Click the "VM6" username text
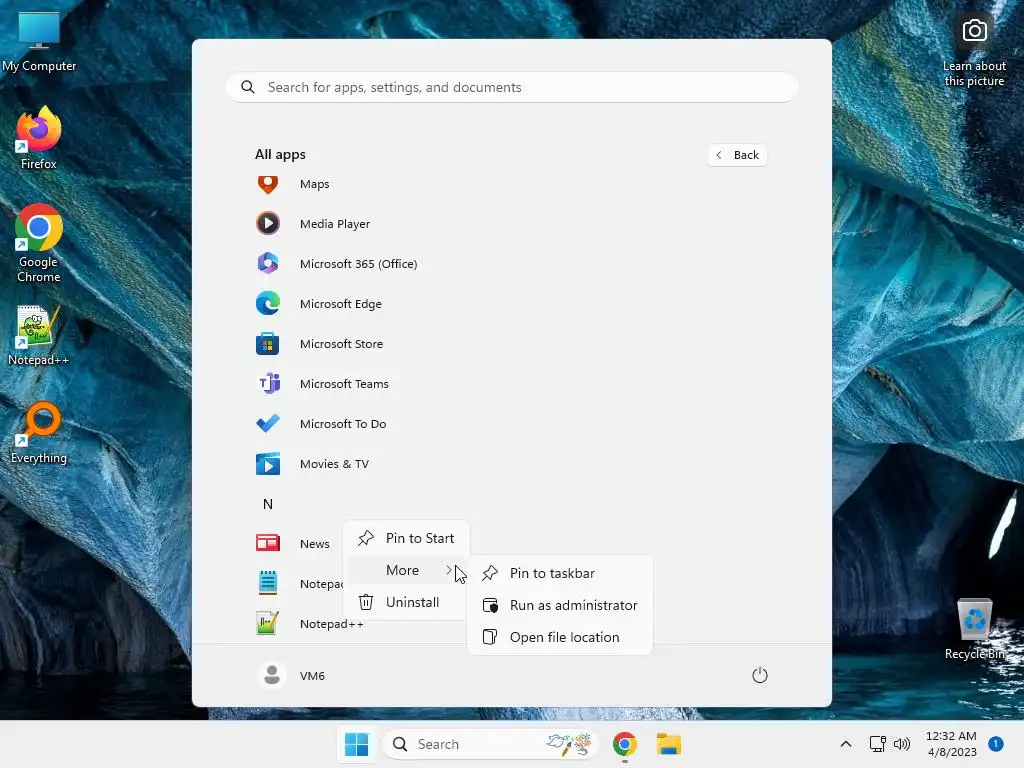The height and width of the screenshot is (768, 1024). point(312,676)
